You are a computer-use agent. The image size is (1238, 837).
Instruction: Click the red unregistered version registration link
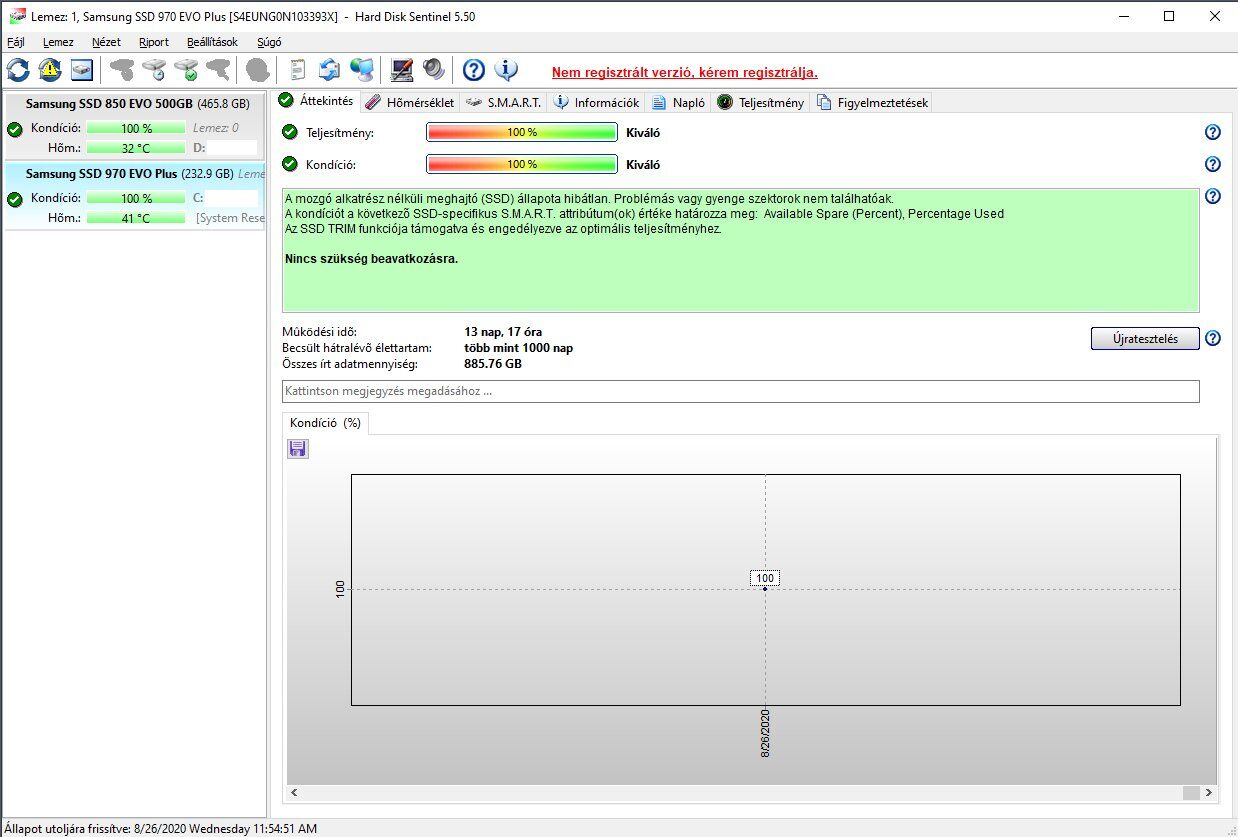point(685,73)
